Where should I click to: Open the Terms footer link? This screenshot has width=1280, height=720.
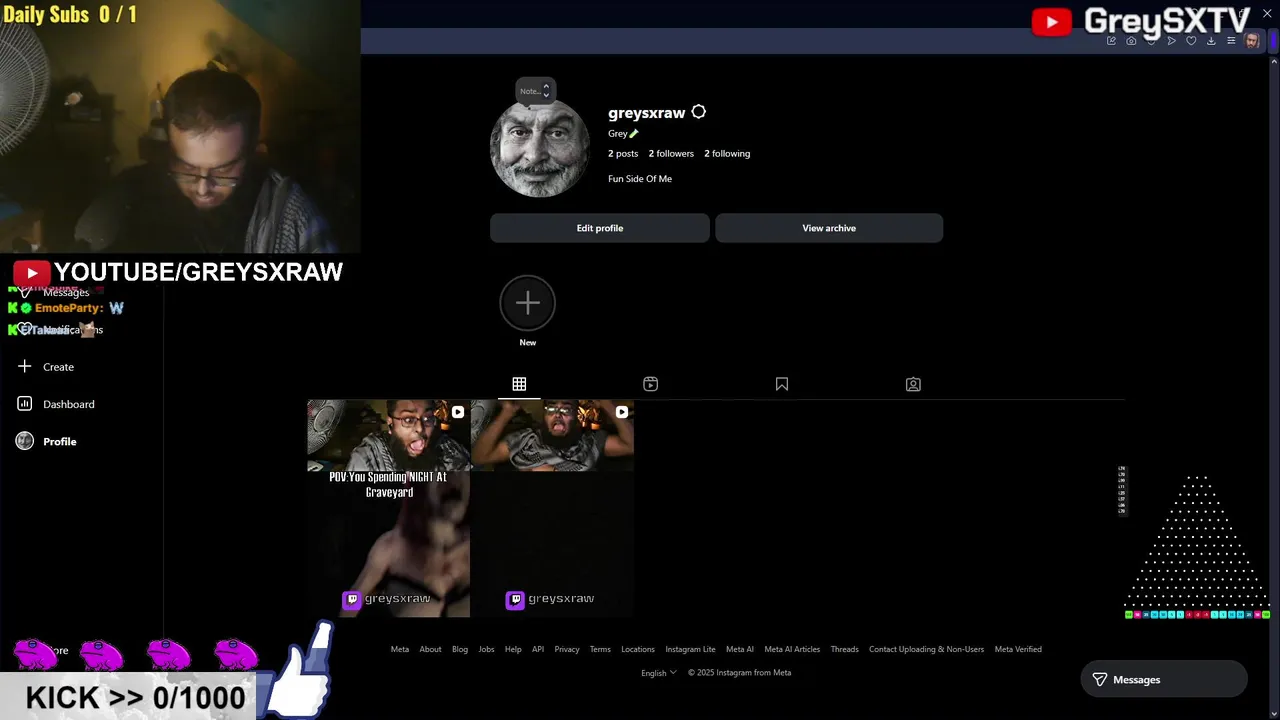tap(600, 649)
